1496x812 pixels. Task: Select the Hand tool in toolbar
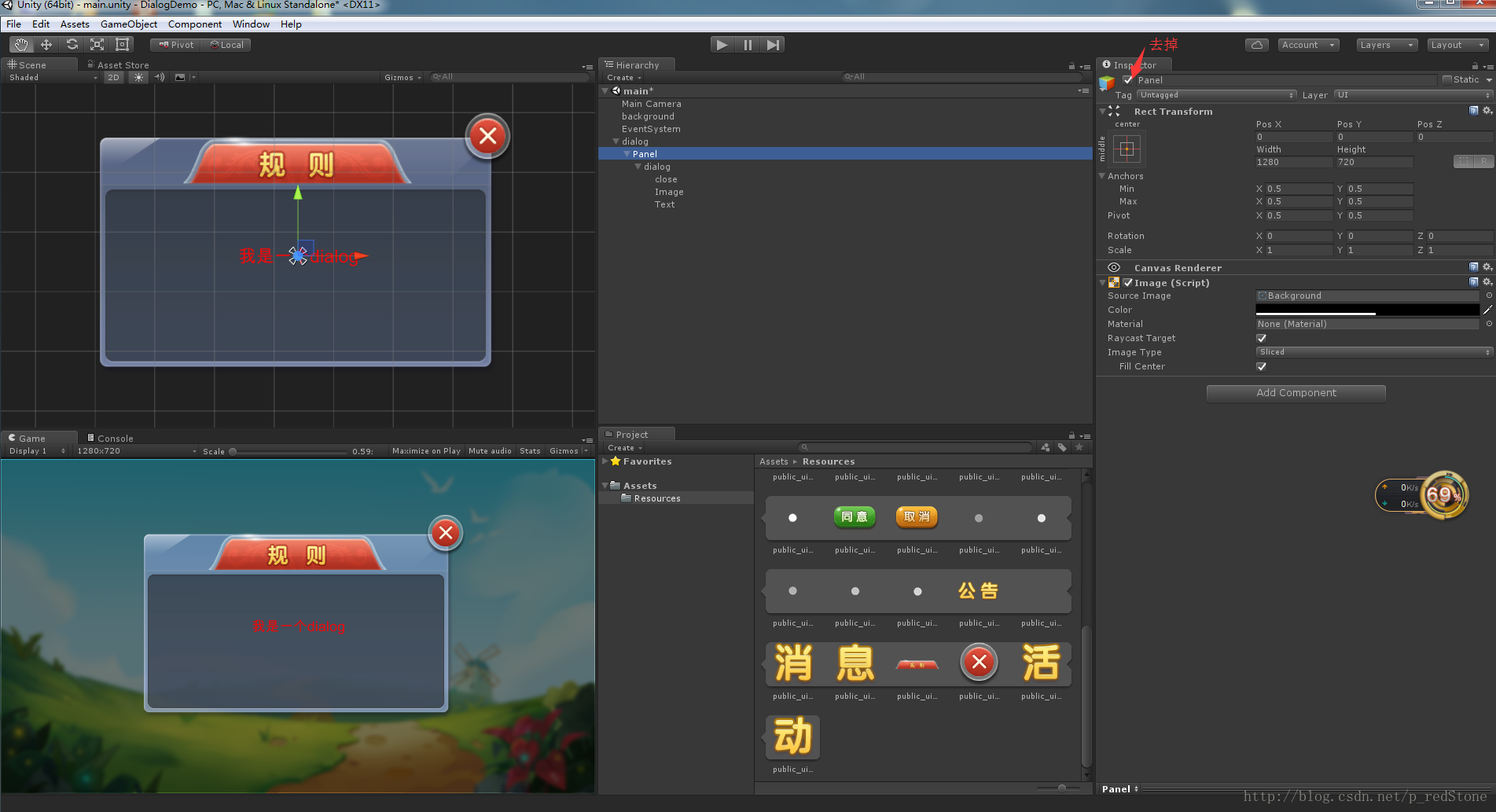(21, 45)
